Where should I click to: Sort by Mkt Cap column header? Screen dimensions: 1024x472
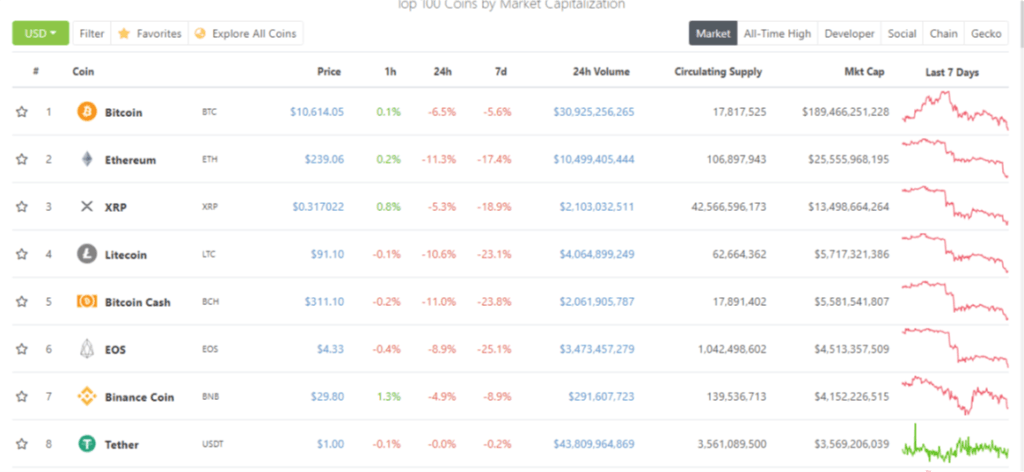click(865, 72)
